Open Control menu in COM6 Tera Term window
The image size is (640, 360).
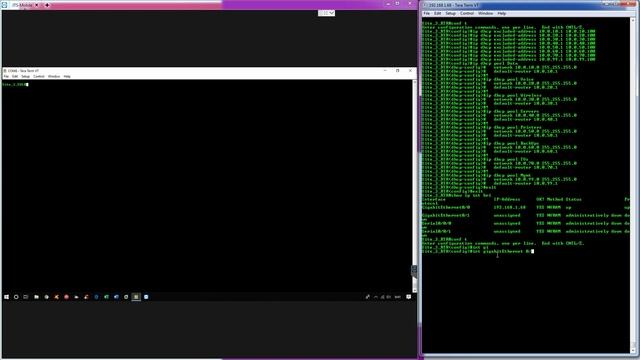(x=39, y=76)
